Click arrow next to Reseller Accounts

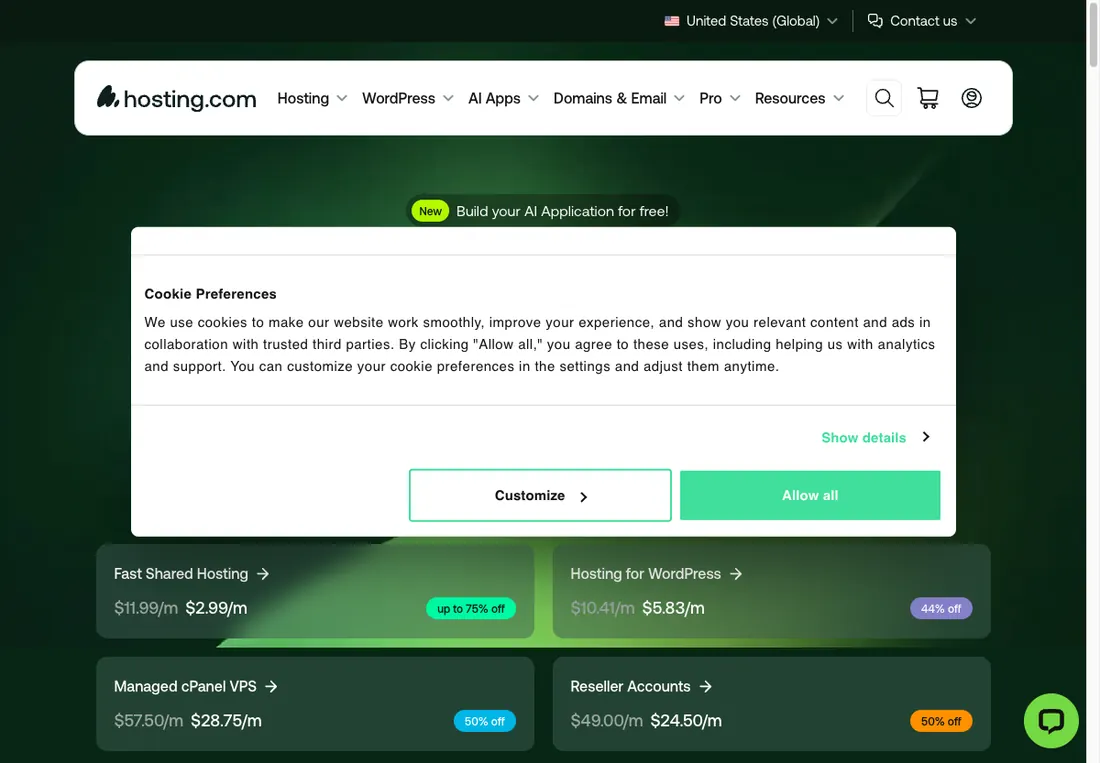[706, 687]
